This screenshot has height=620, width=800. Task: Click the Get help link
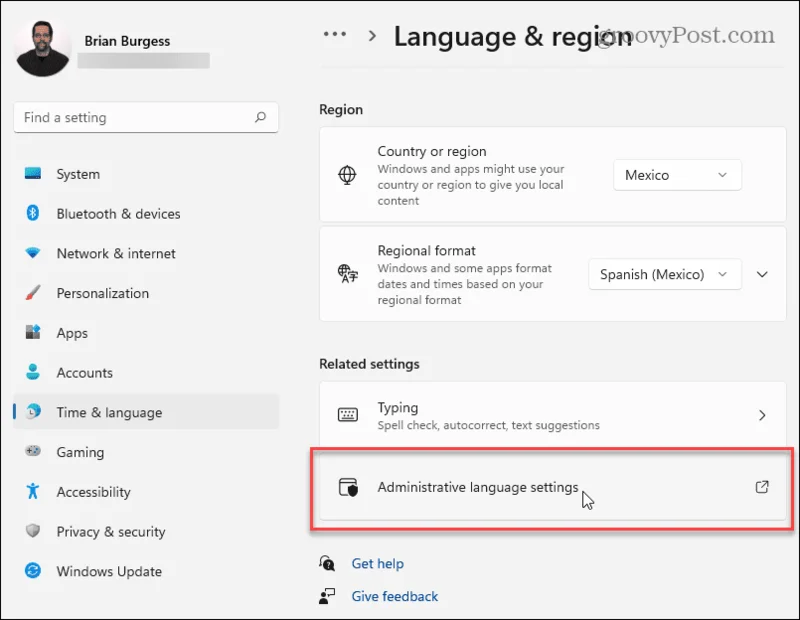tap(378, 563)
